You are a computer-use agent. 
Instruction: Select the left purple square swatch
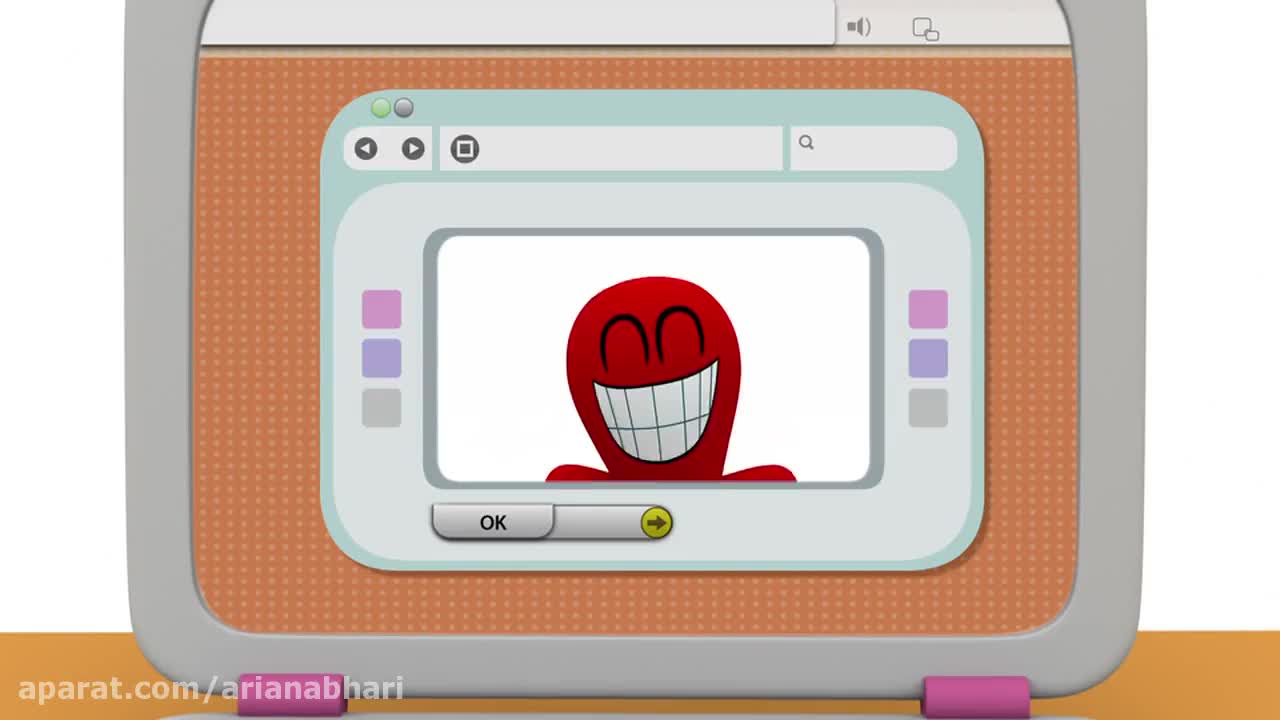(x=381, y=359)
